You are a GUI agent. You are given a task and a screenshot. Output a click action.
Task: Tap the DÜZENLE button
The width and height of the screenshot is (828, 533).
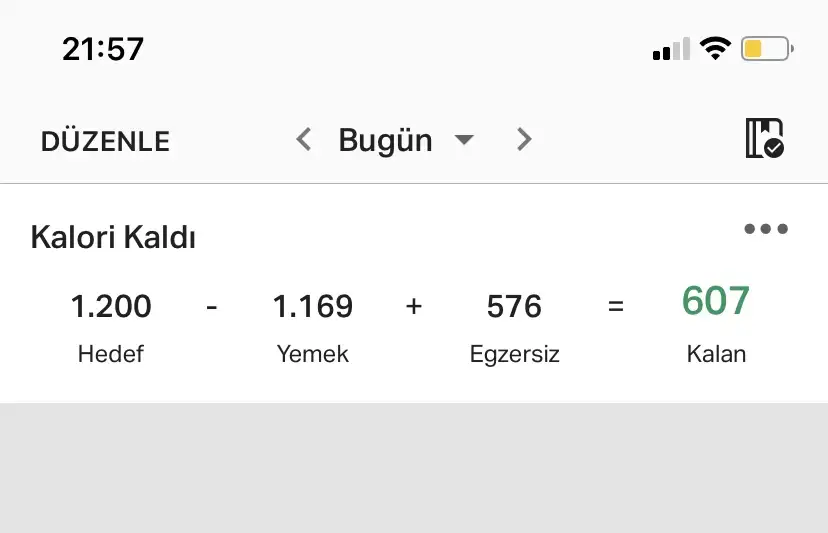(x=105, y=142)
